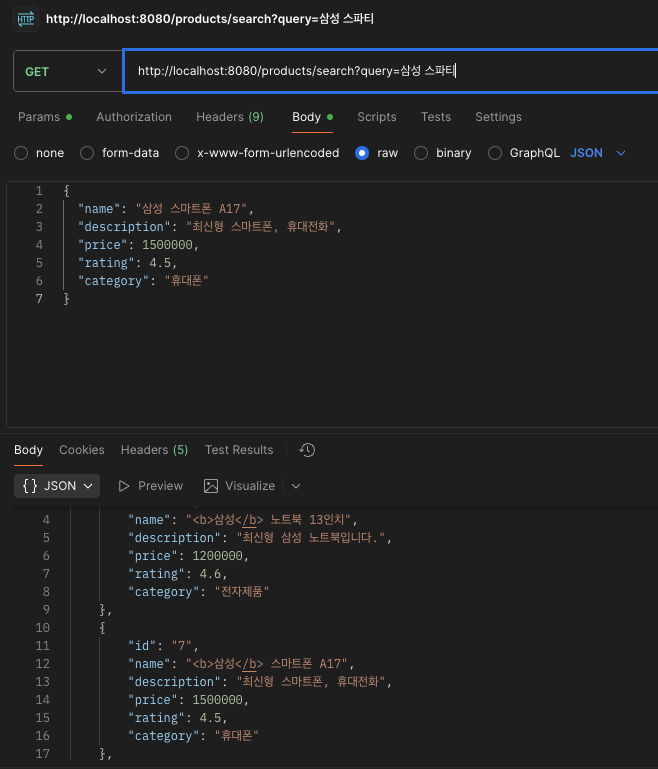The image size is (658, 769).
Task: Click the "description" line in request body
Action: tap(209, 227)
